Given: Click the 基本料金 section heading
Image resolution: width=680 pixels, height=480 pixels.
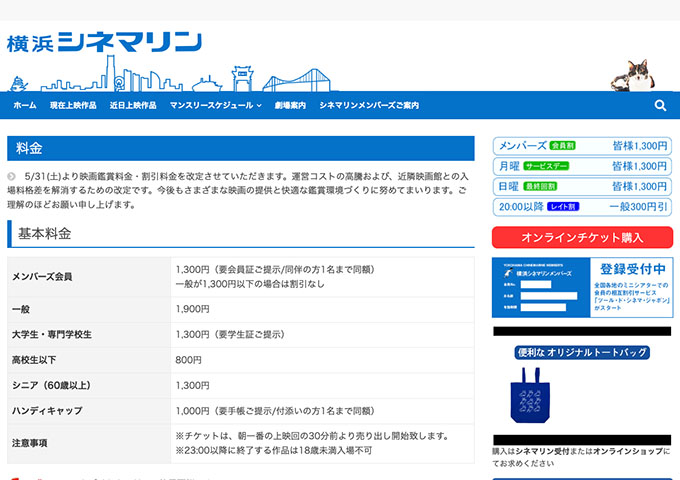Looking at the screenshot, I should point(241,234).
